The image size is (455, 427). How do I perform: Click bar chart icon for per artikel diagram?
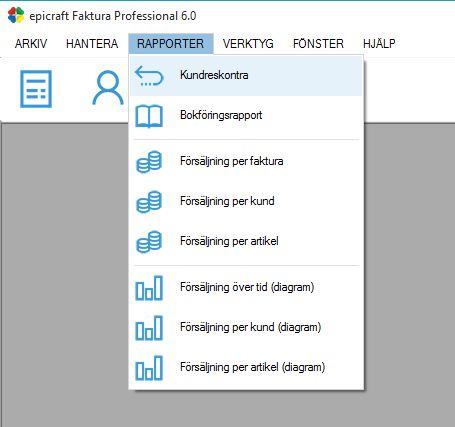click(149, 368)
